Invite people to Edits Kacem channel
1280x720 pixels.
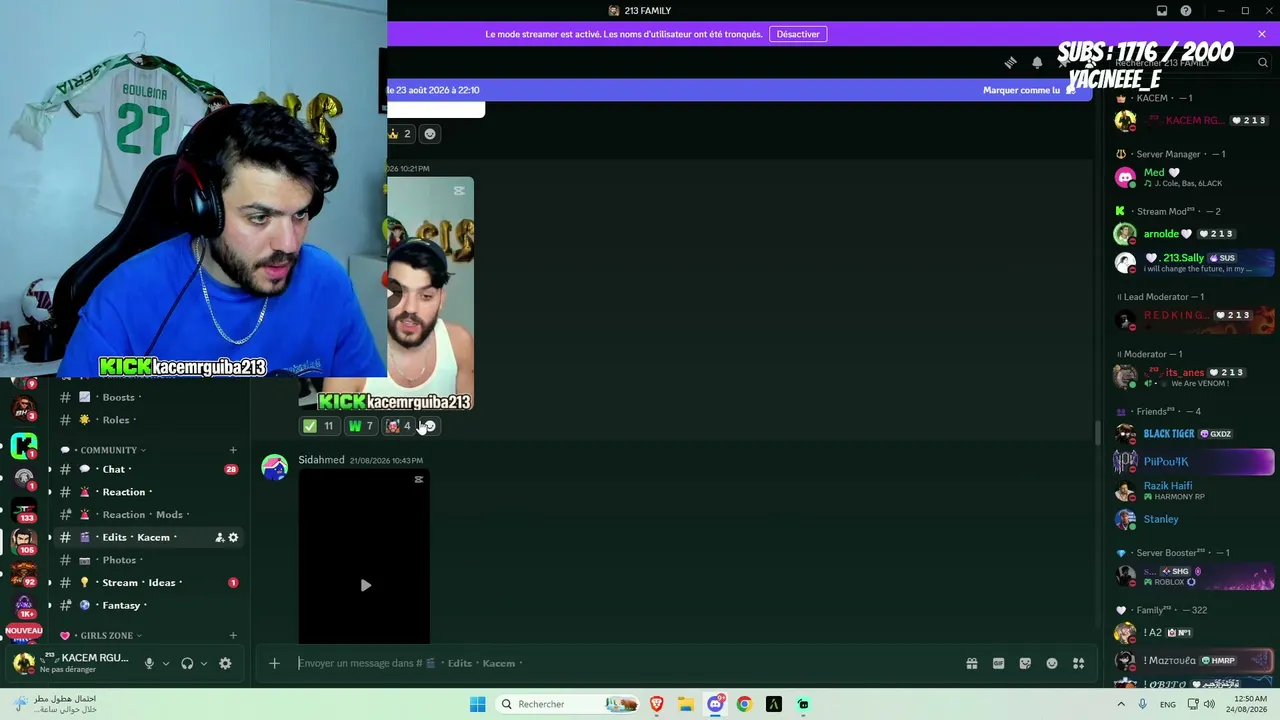click(219, 537)
